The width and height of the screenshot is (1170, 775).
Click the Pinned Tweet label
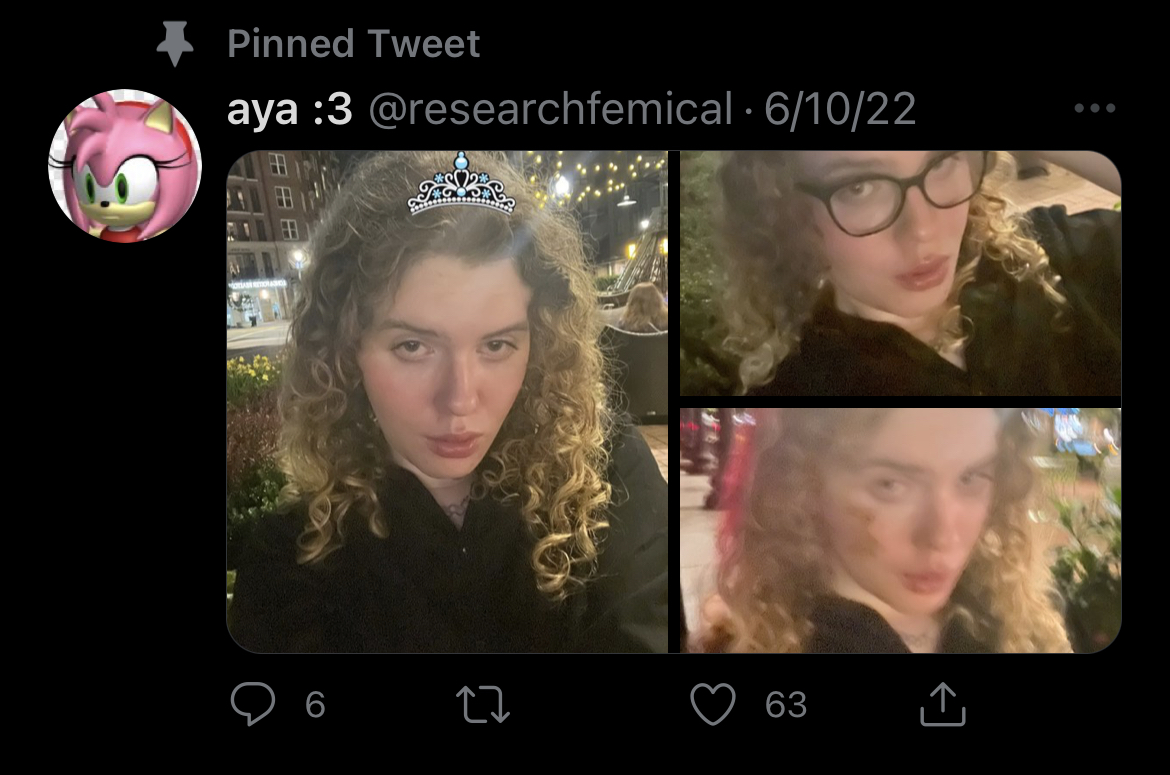tap(353, 43)
